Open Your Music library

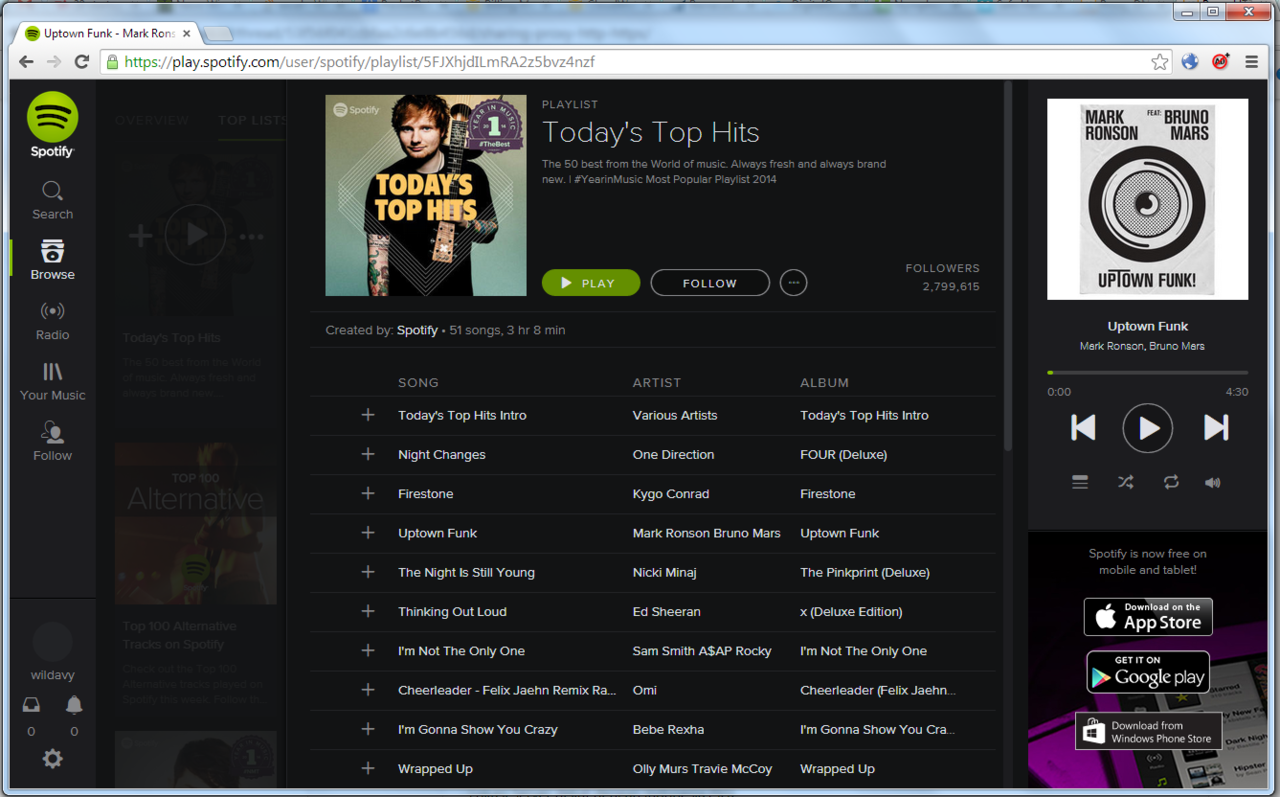point(53,381)
